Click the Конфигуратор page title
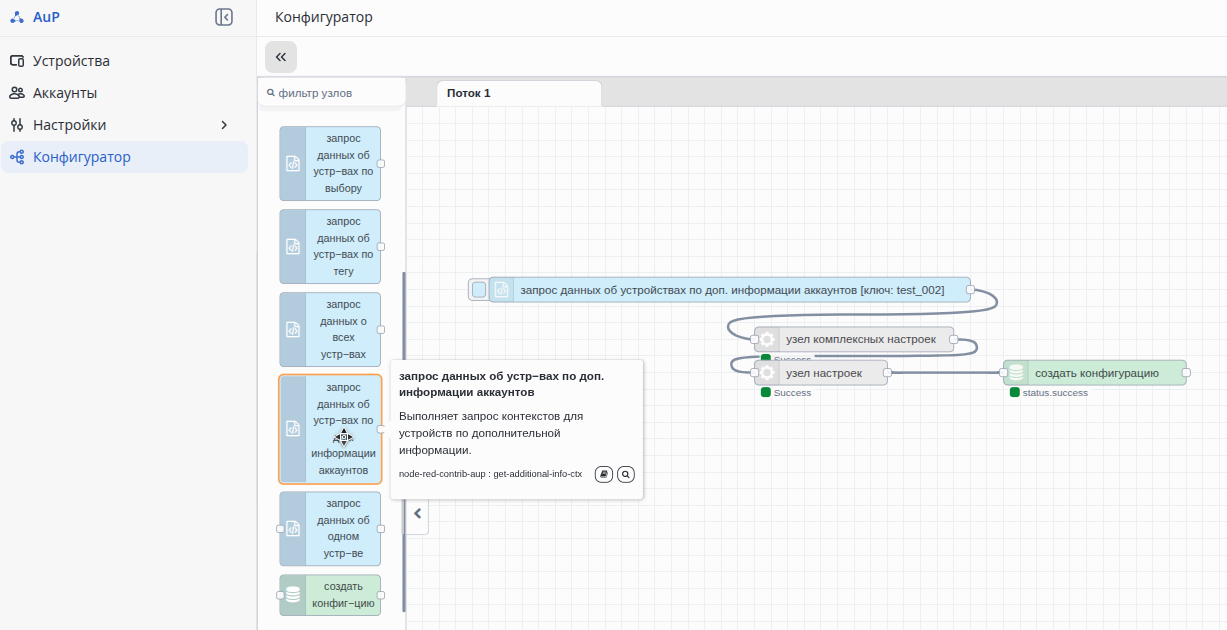Viewport: 1227px width, 630px height. tap(324, 17)
